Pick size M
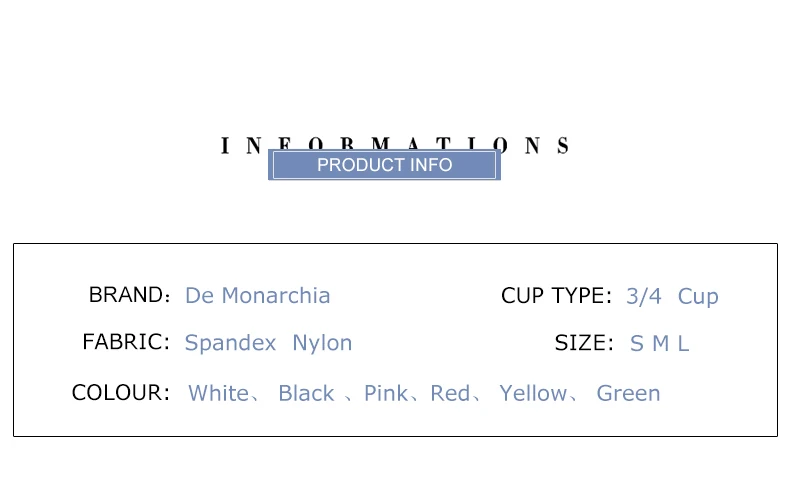This screenshot has width=790, height=496. coord(661,344)
